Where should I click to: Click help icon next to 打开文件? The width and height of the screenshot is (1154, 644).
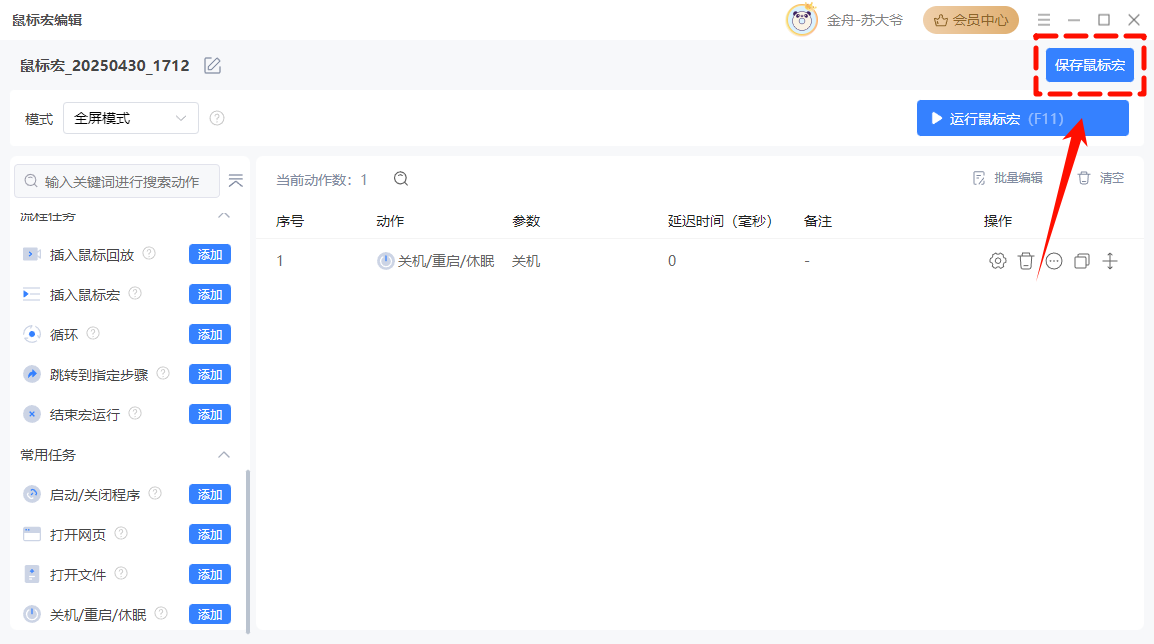pyautogui.click(x=121, y=573)
